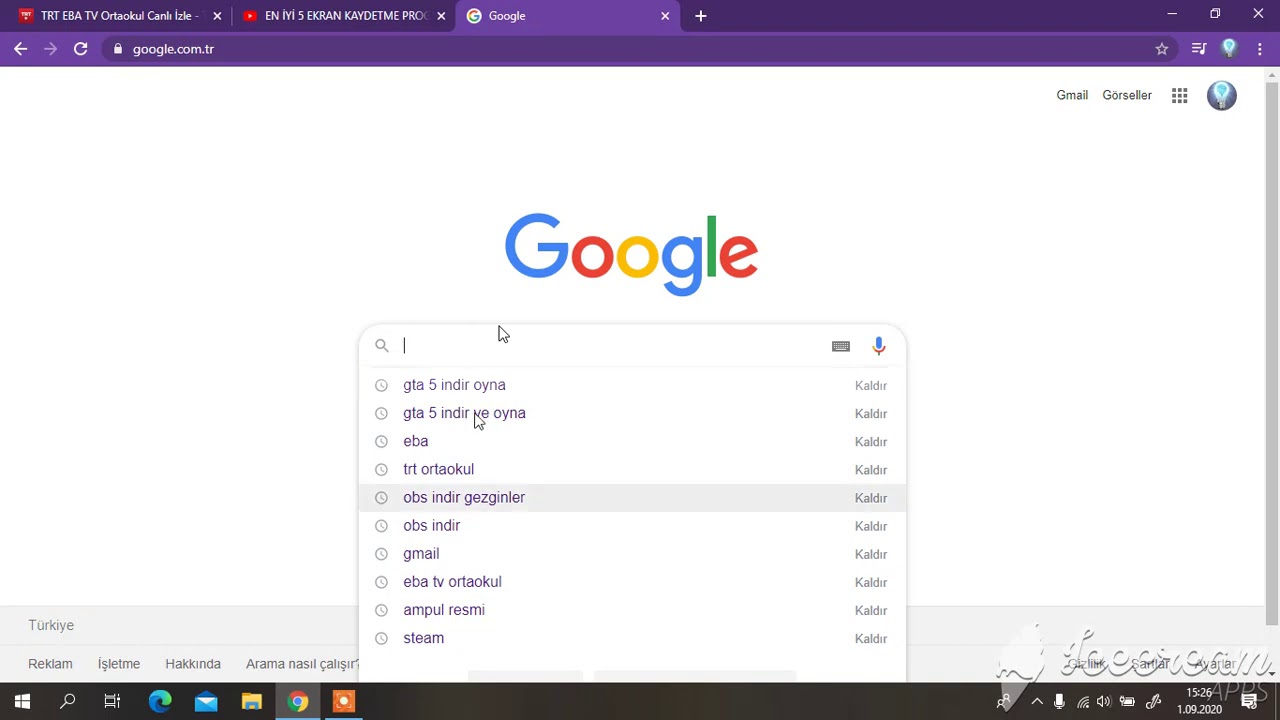Open a new tab with plus button

700,16
